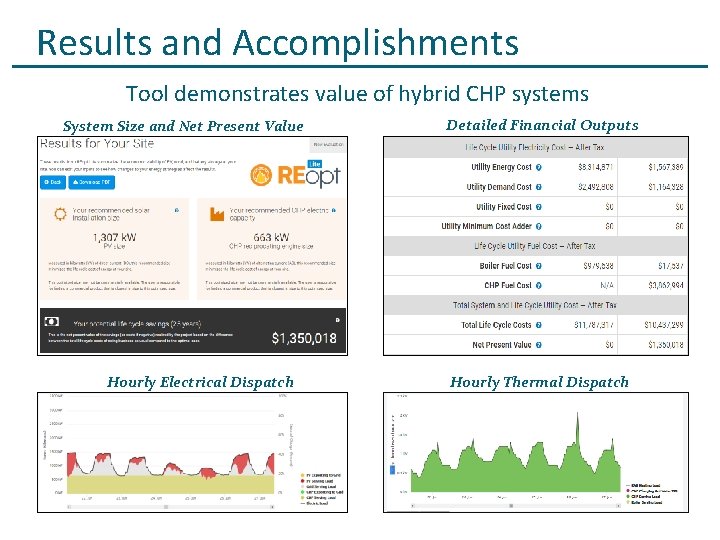Viewport: 720px width, 540px height.
Task: Select the $1,350,018 savings amount
Action: pyautogui.click(x=304, y=338)
